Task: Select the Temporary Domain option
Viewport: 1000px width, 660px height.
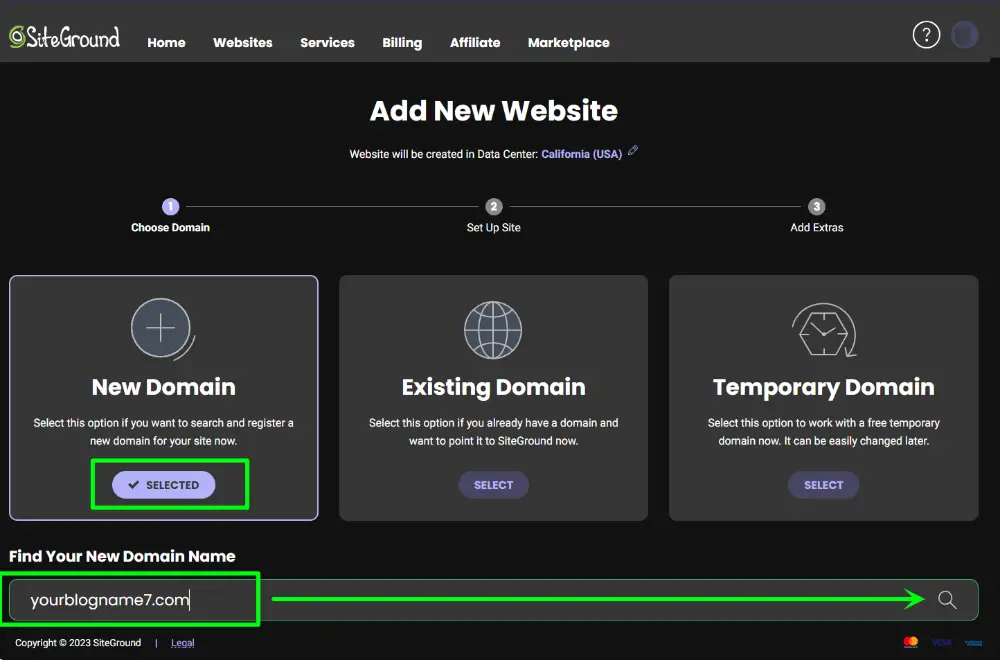Action: click(823, 485)
